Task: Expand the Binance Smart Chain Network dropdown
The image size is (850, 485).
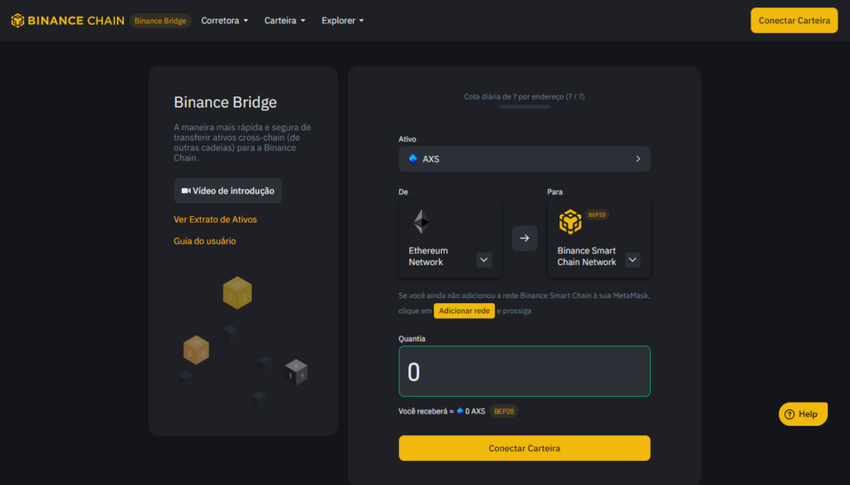Action: pyautogui.click(x=632, y=260)
